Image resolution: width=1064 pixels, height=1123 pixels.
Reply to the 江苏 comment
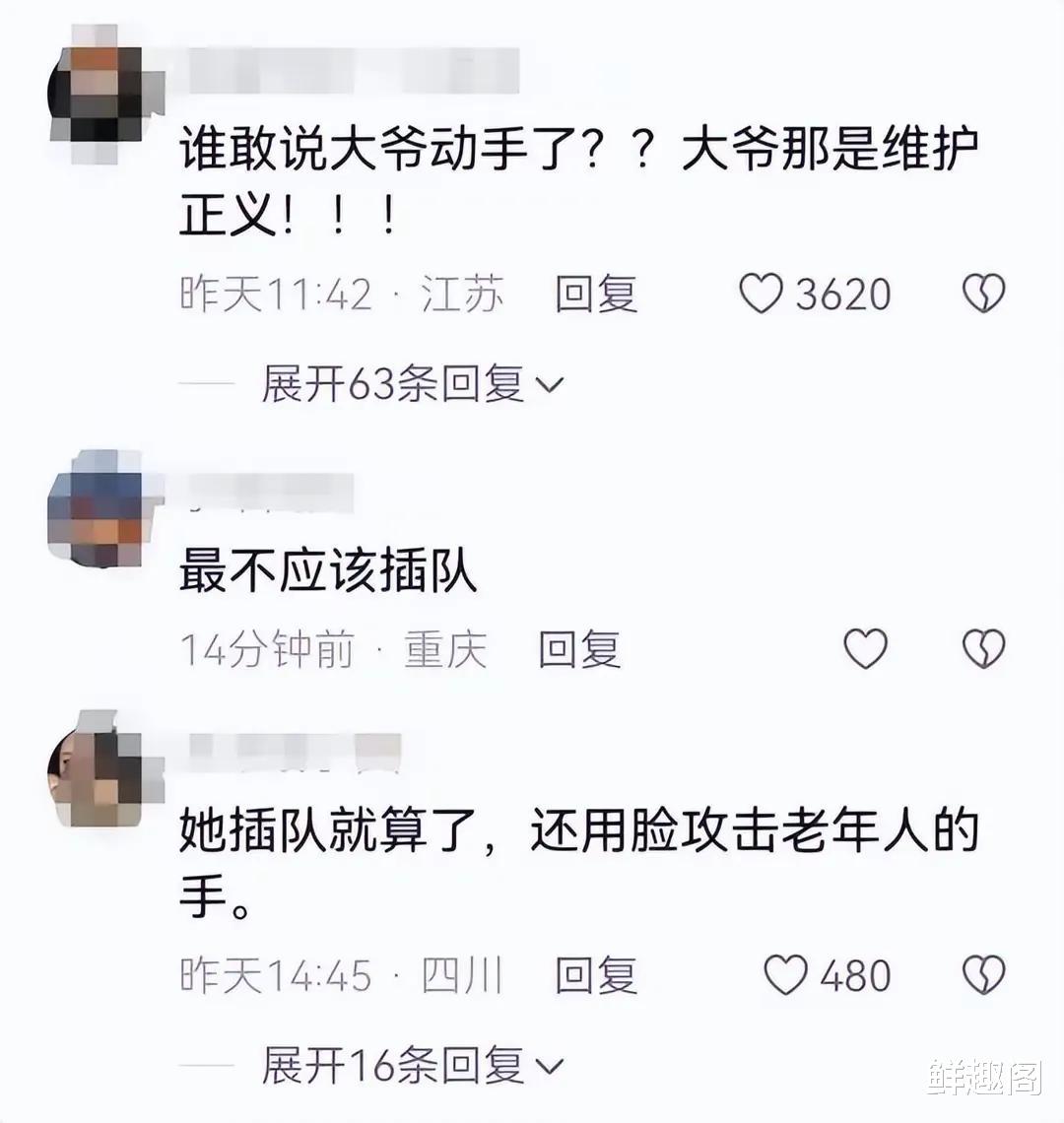(x=596, y=295)
